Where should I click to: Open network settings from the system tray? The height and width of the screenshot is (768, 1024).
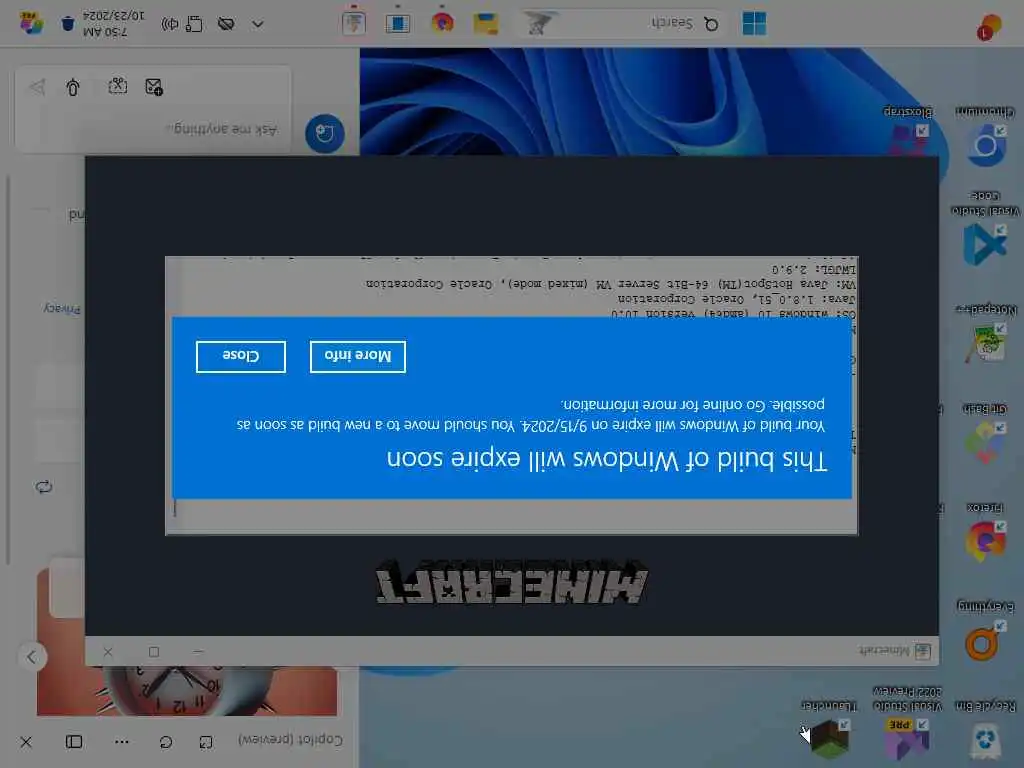194,24
